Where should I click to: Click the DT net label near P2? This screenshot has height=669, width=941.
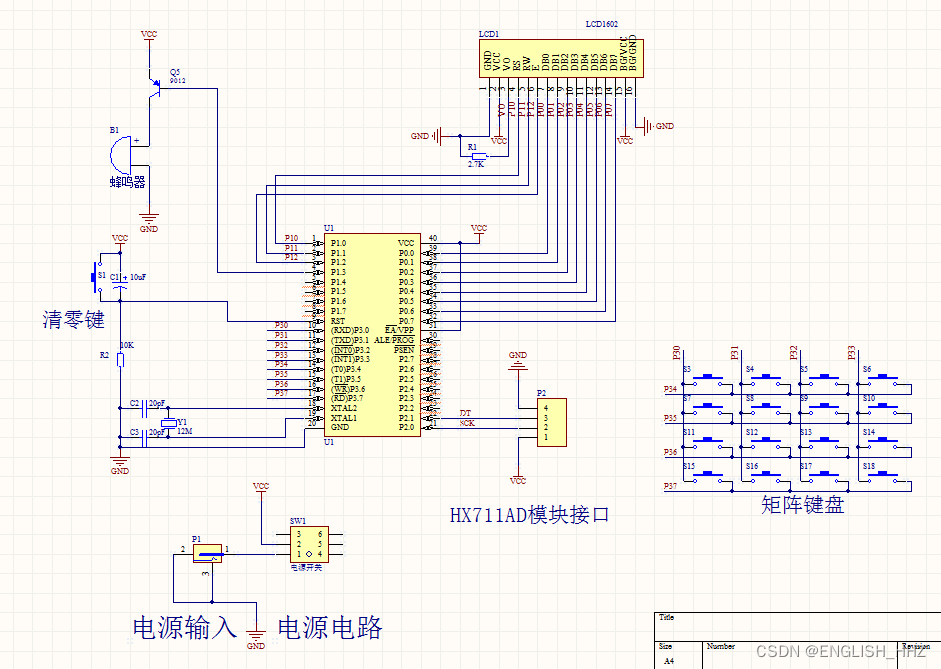[466, 413]
